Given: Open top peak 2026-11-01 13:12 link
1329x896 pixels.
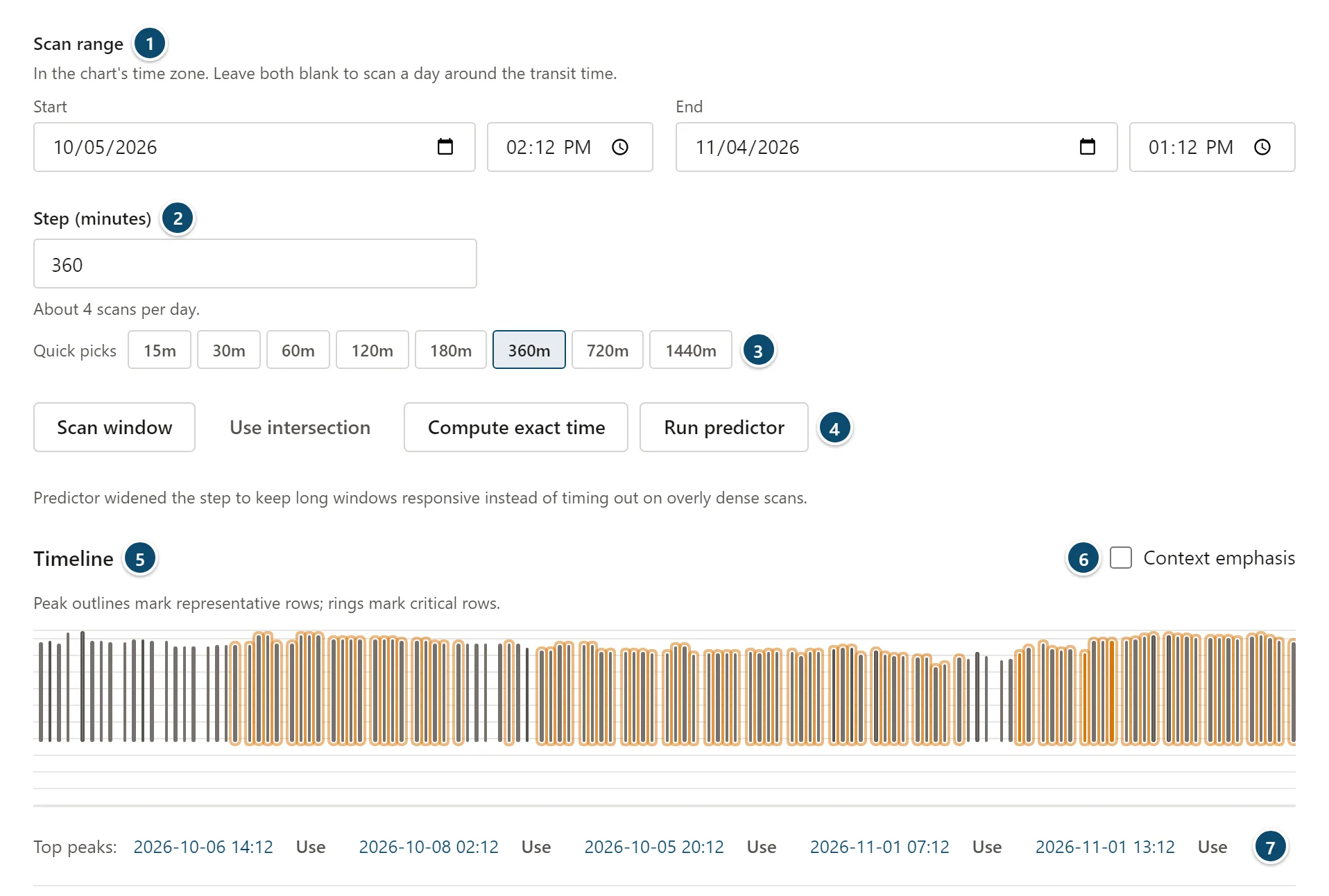Looking at the screenshot, I should pos(1105,847).
